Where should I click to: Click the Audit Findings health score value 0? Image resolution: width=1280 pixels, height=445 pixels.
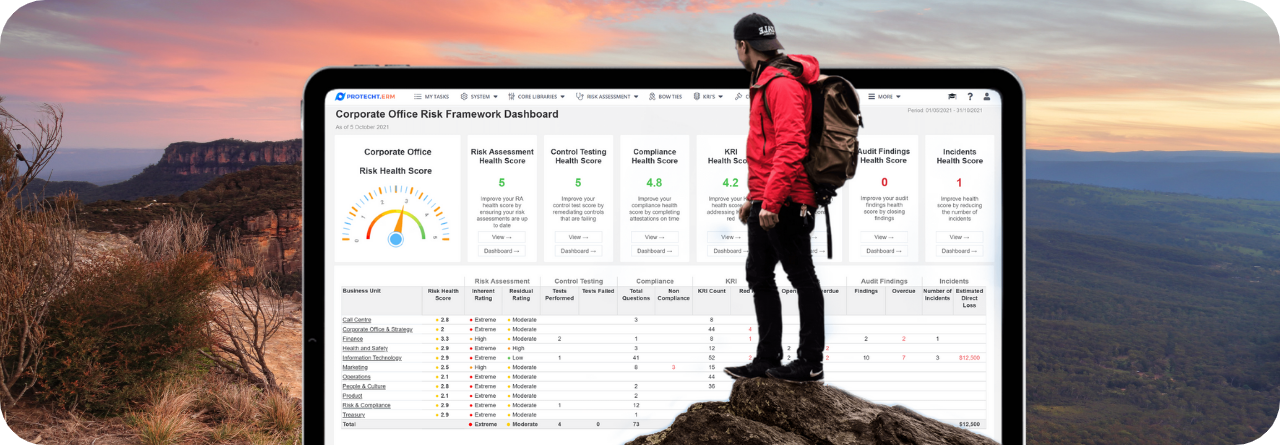tap(884, 182)
